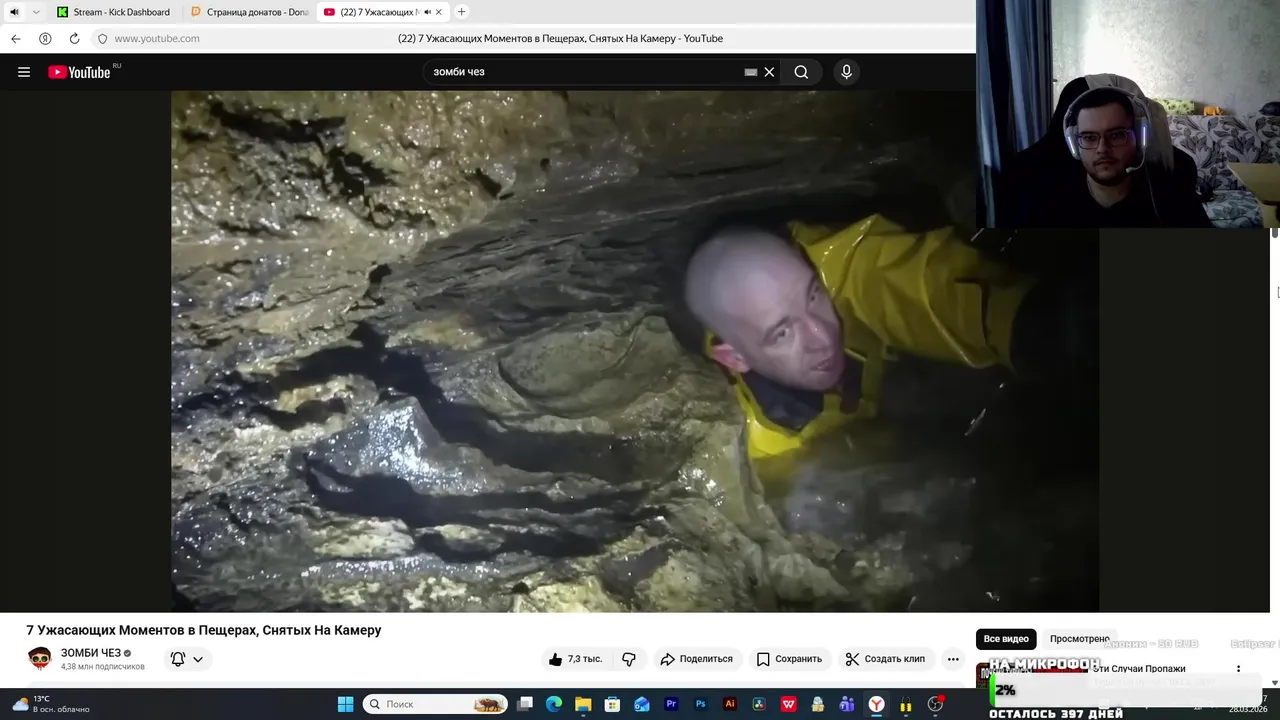Click the video title text

(x=204, y=630)
